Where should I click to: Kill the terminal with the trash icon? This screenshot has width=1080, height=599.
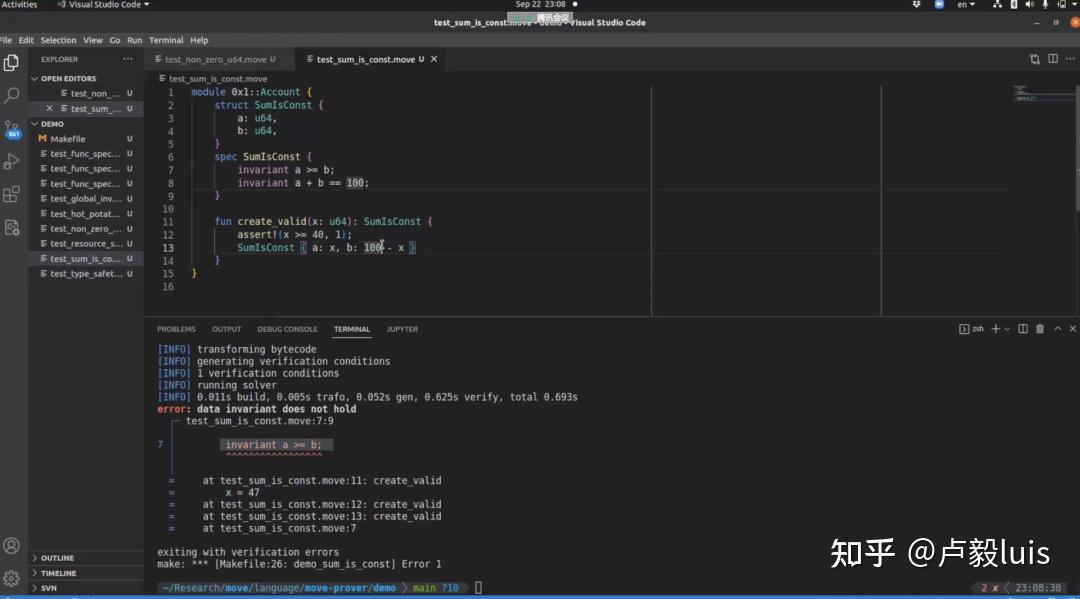(x=1040, y=329)
